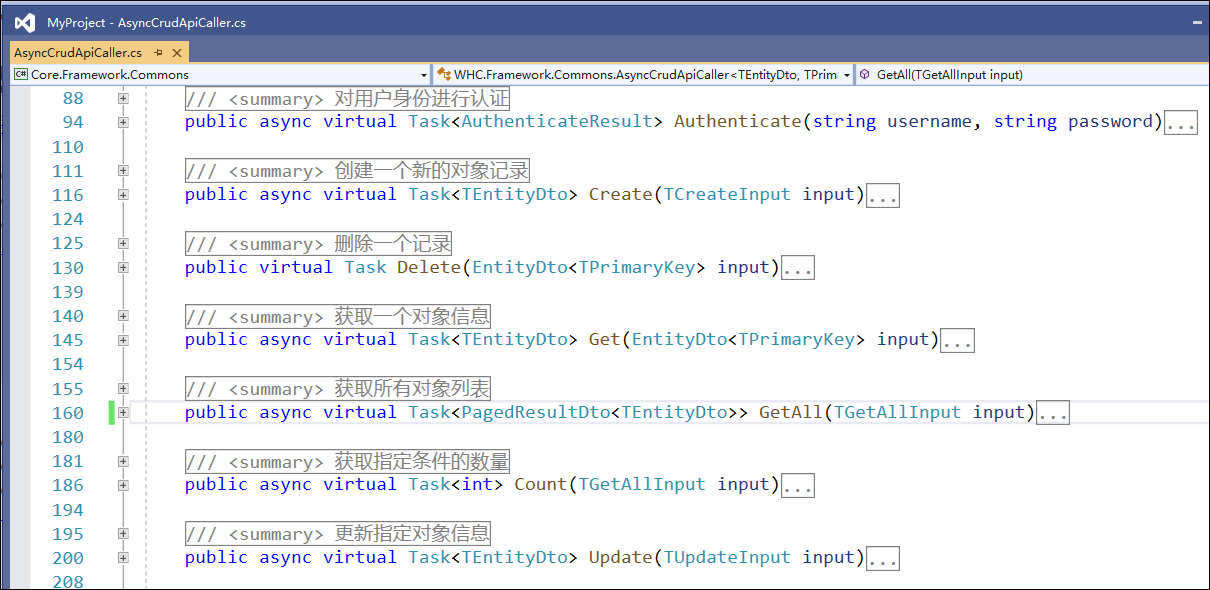1210x590 pixels.
Task: Click the ellipsis box after the Delete signature
Action: 798,268
